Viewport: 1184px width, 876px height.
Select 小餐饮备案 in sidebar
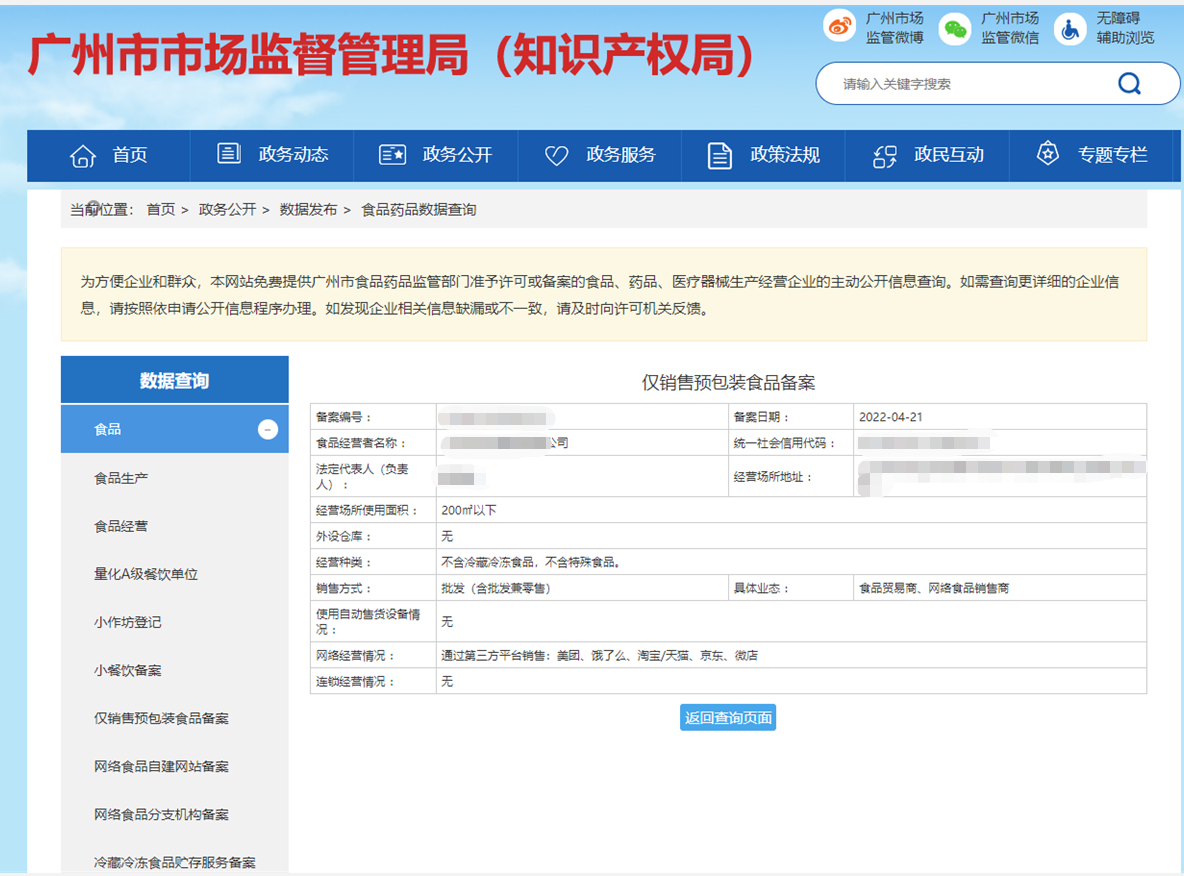point(128,671)
